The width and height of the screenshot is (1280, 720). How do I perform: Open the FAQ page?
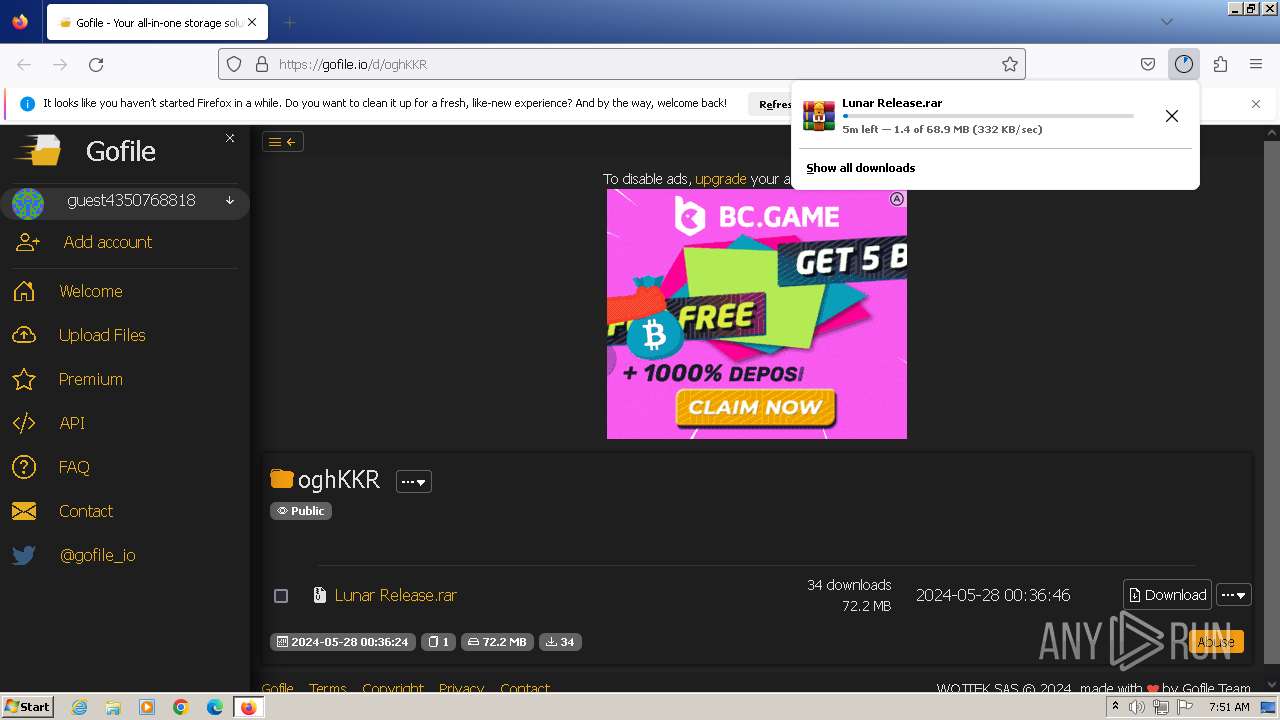[74, 467]
